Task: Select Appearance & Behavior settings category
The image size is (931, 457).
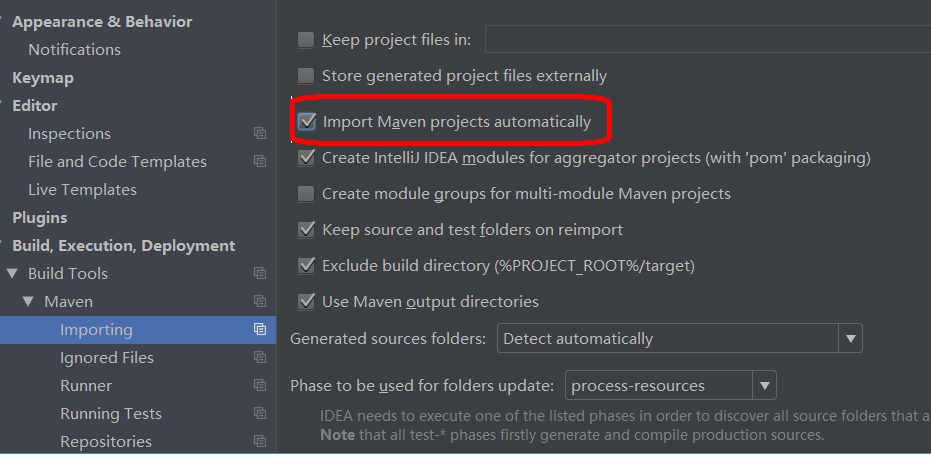Action: click(x=102, y=22)
